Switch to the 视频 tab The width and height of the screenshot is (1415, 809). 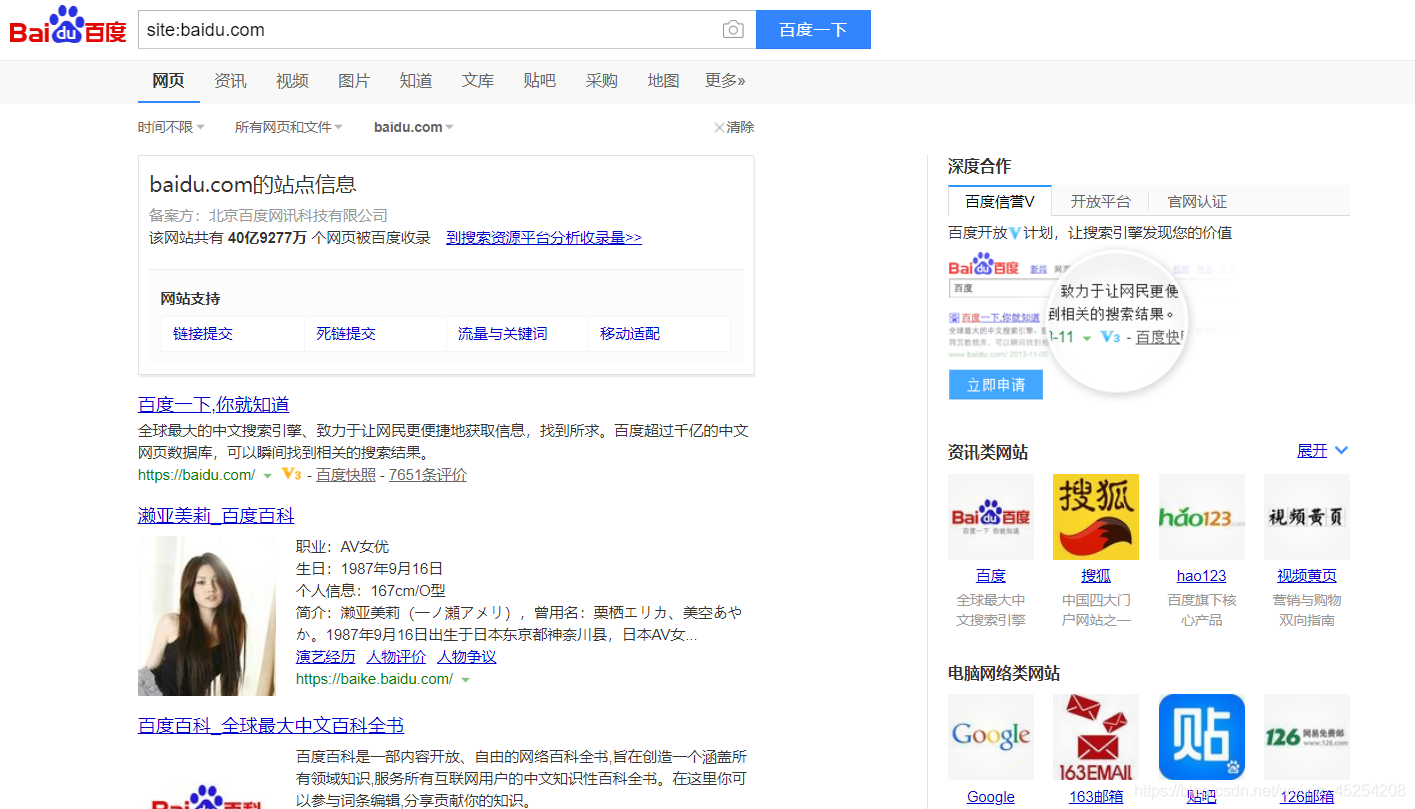click(292, 81)
